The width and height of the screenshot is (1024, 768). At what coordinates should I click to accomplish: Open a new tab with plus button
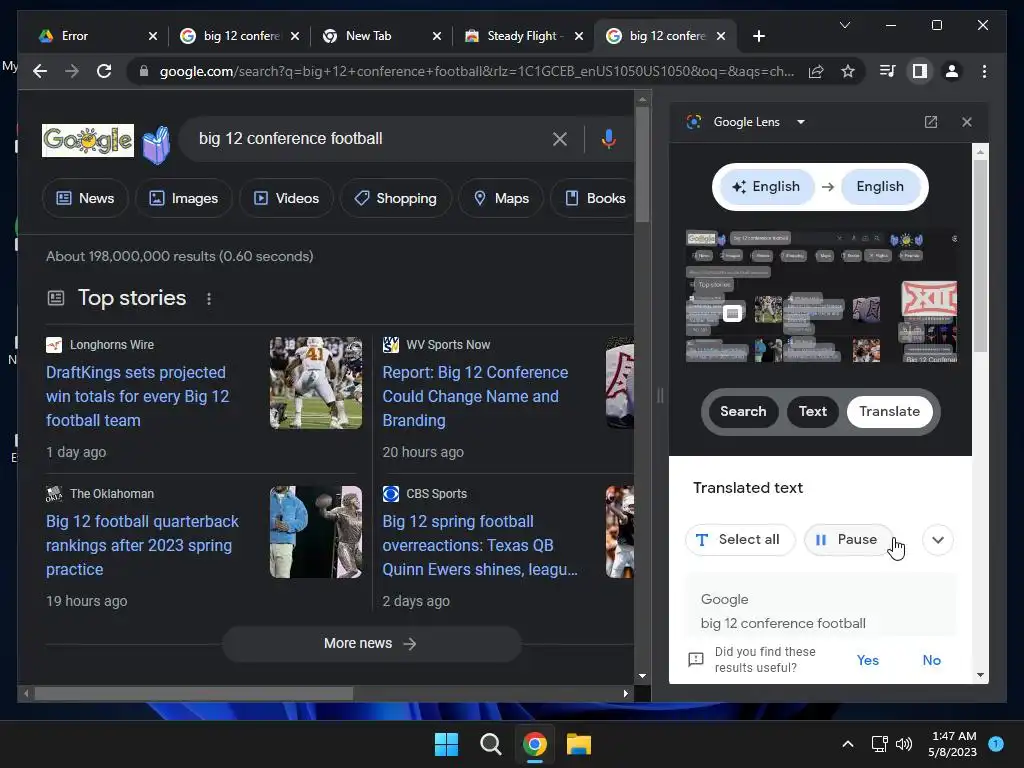(758, 36)
